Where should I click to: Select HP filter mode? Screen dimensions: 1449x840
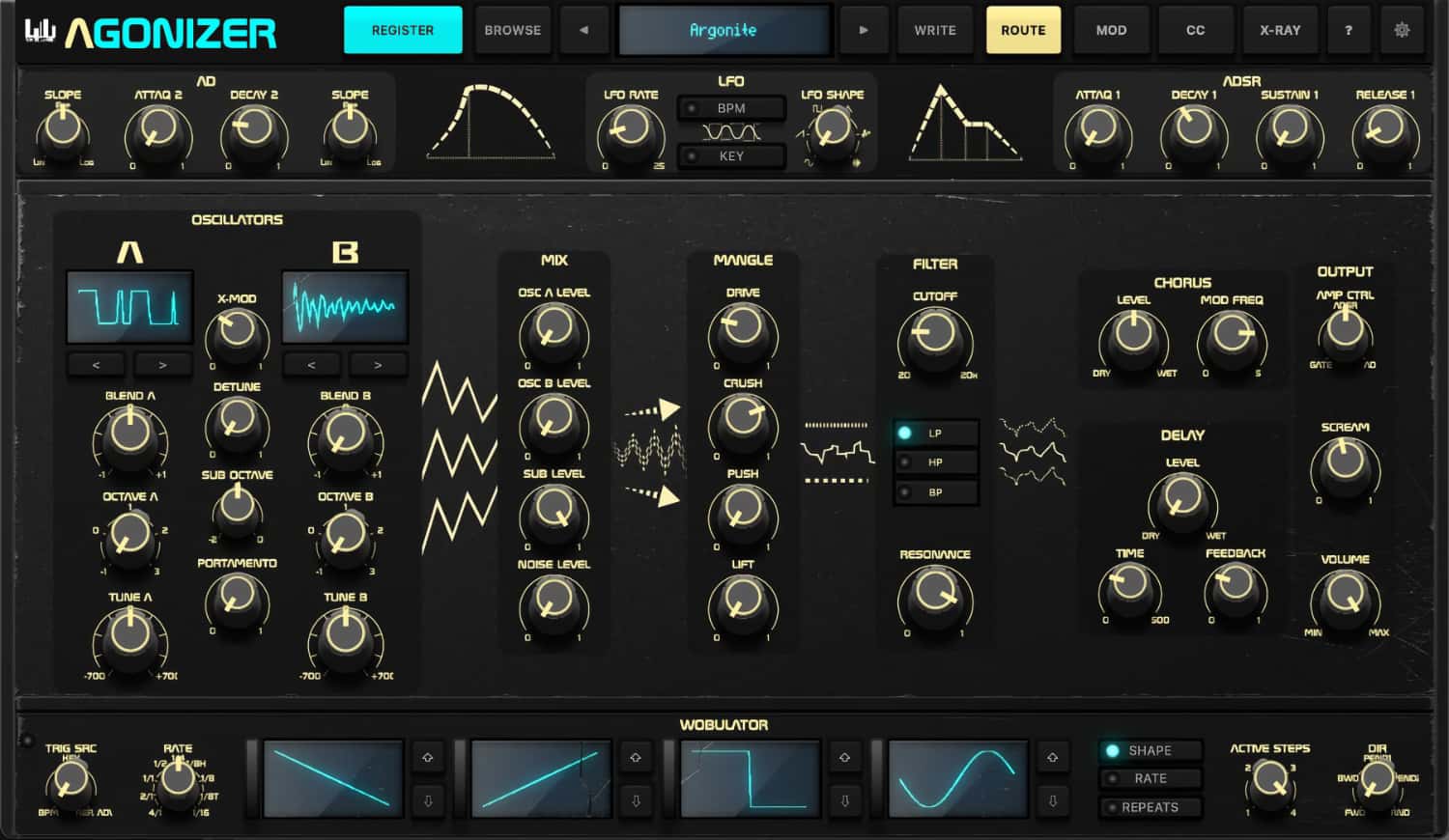point(936,462)
